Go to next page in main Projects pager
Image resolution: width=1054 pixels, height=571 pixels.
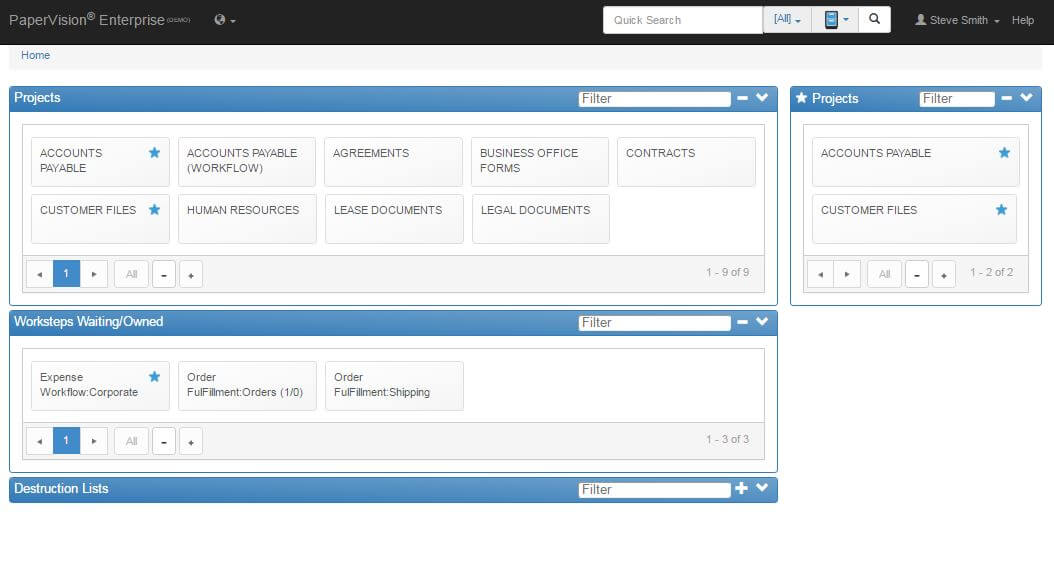point(94,274)
